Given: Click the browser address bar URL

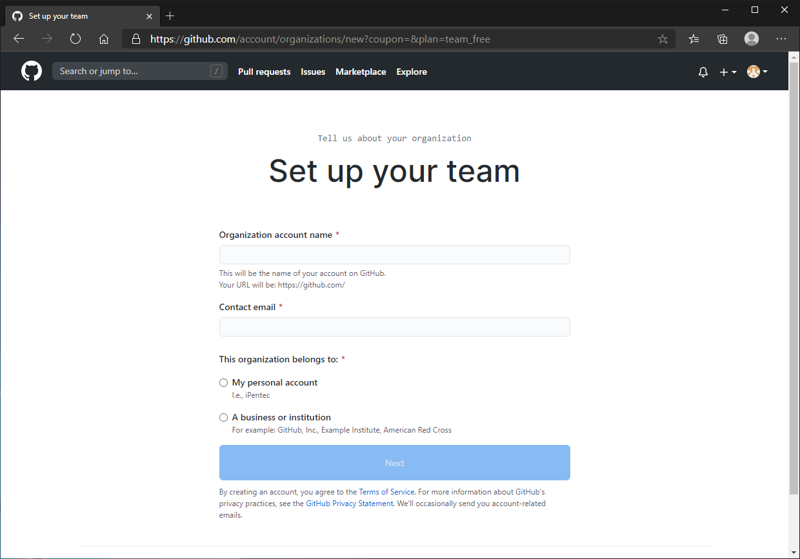Looking at the screenshot, I should (320, 39).
